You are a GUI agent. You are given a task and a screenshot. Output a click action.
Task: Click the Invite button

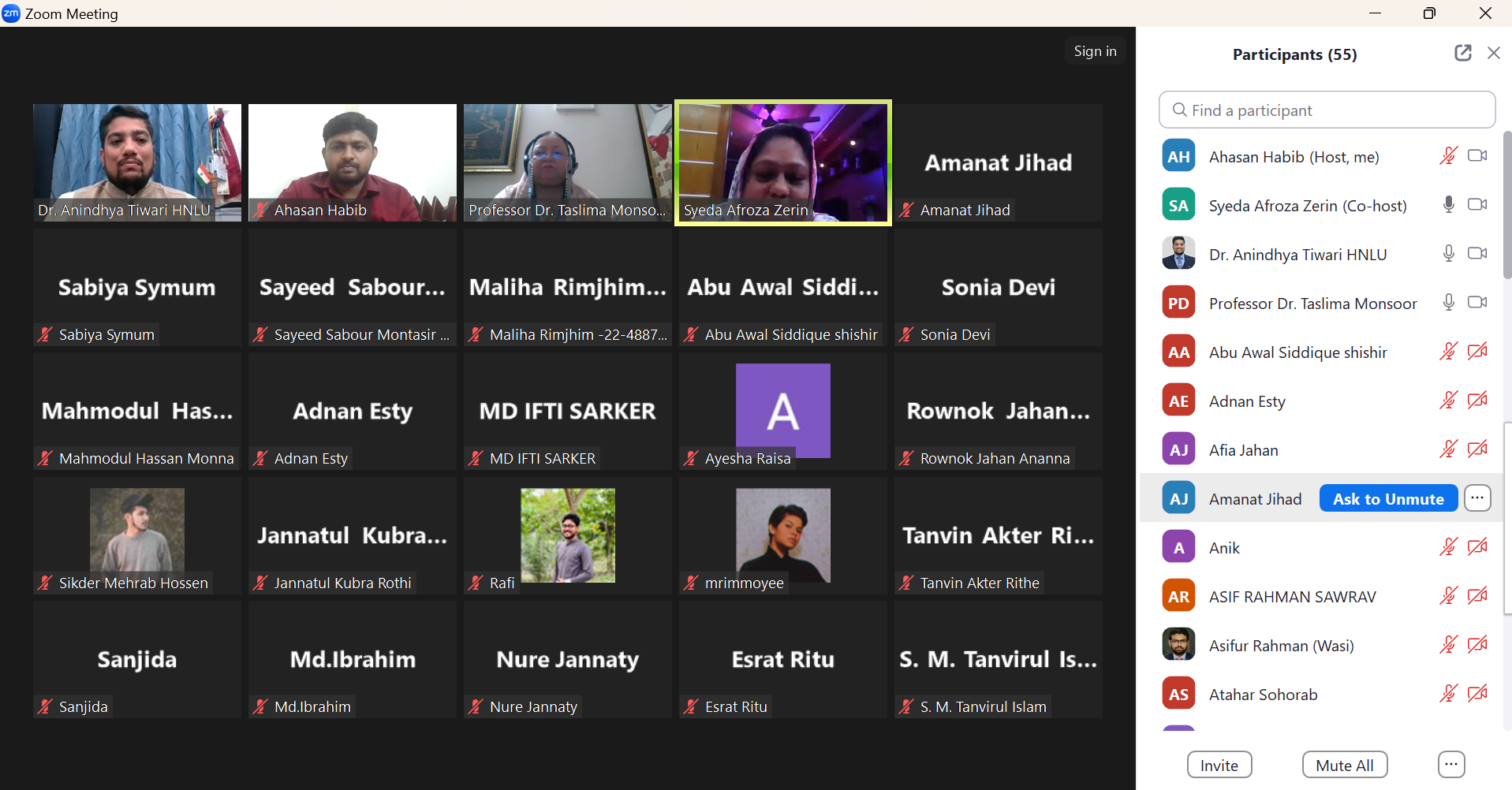(1219, 765)
